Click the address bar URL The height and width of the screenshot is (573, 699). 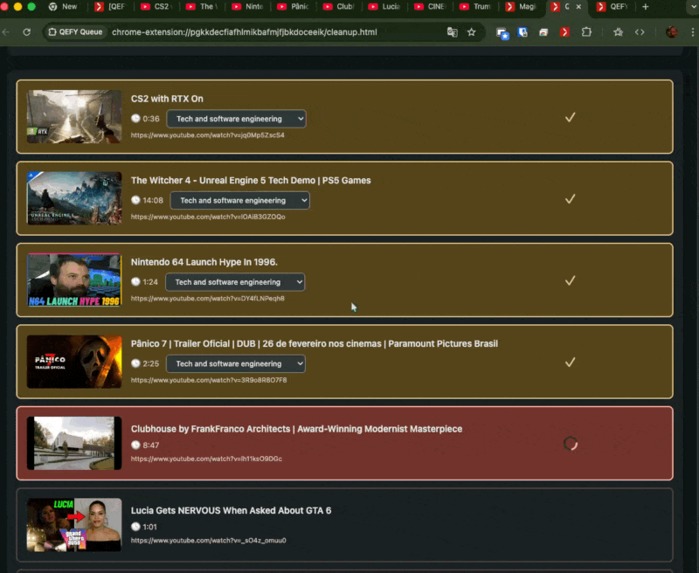(x=244, y=32)
